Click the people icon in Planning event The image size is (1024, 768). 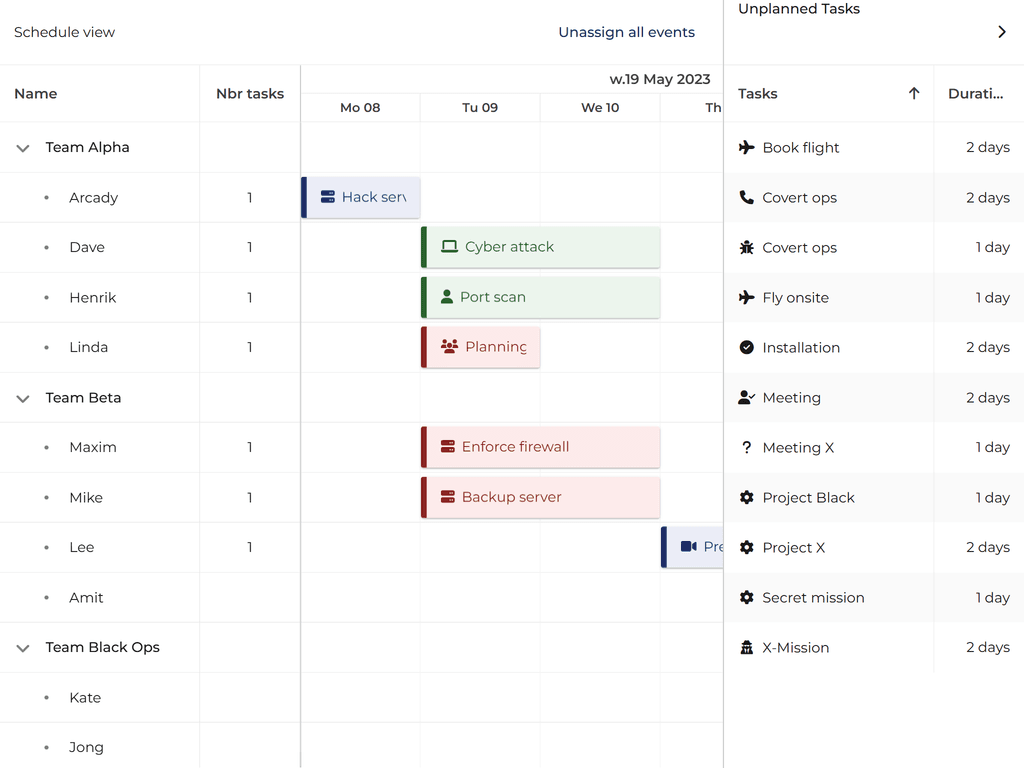(449, 347)
